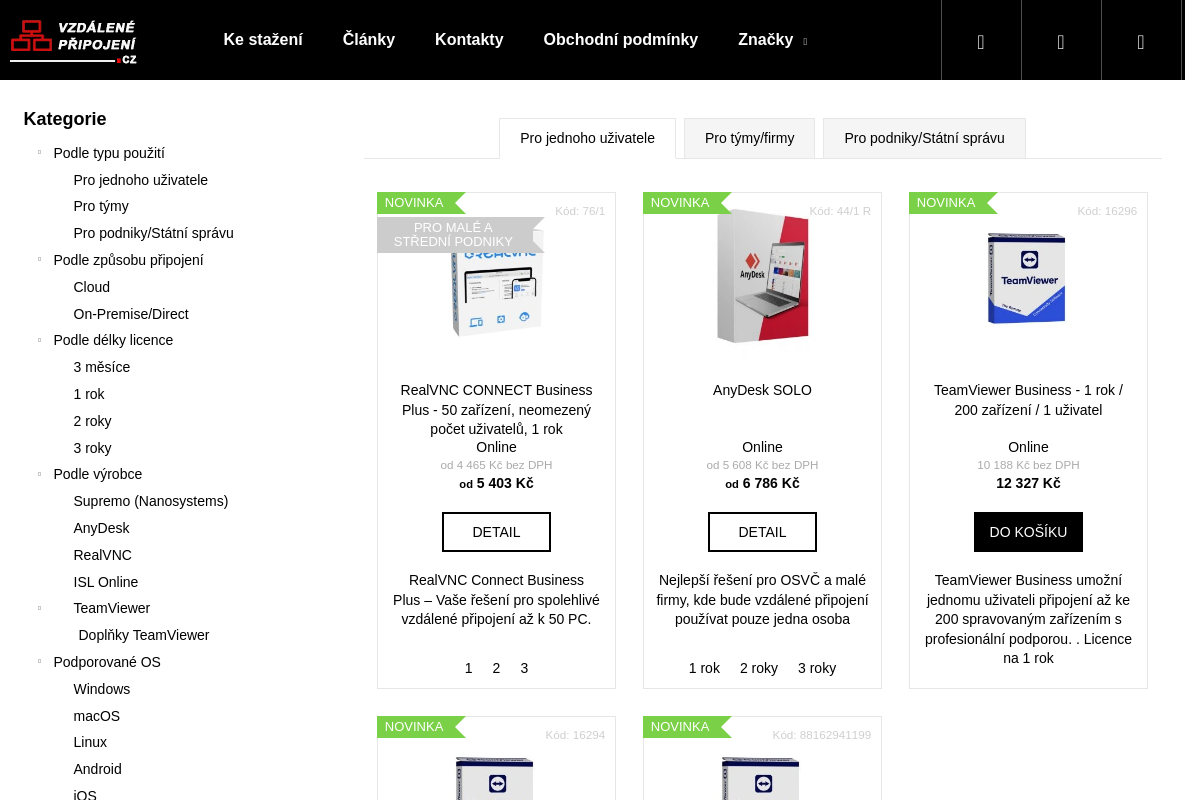The height and width of the screenshot is (800, 1200).
Task: Filter by macOS operating system
Action: (97, 716)
